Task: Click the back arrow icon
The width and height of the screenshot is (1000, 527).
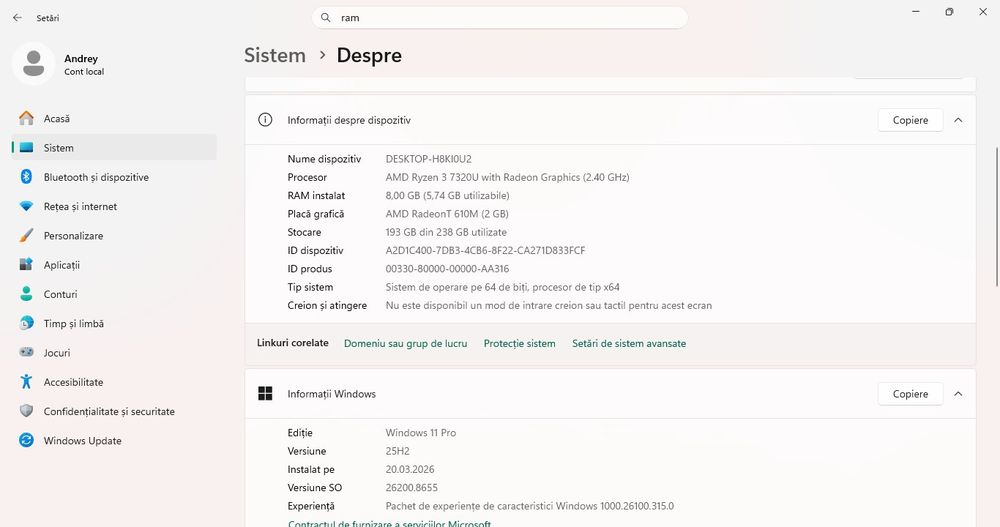Action: point(17,18)
